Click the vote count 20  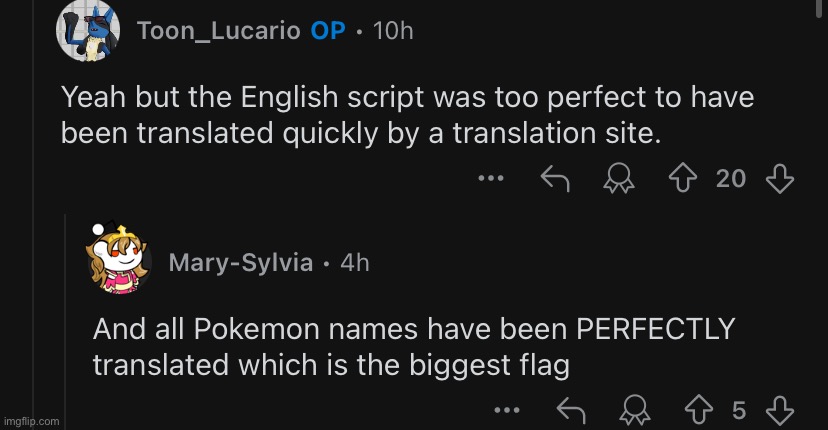click(731, 179)
